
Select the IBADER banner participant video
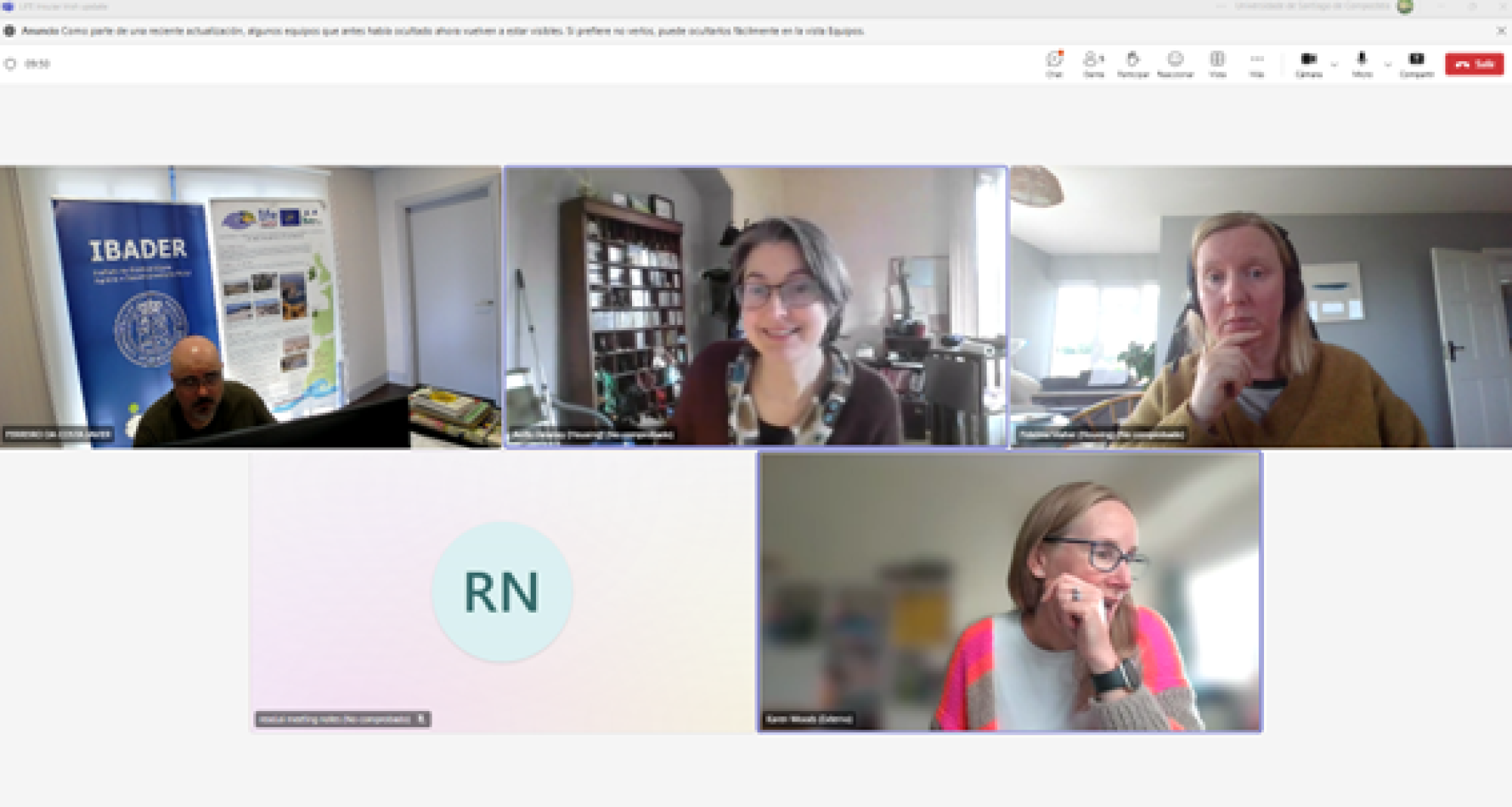pos(250,307)
